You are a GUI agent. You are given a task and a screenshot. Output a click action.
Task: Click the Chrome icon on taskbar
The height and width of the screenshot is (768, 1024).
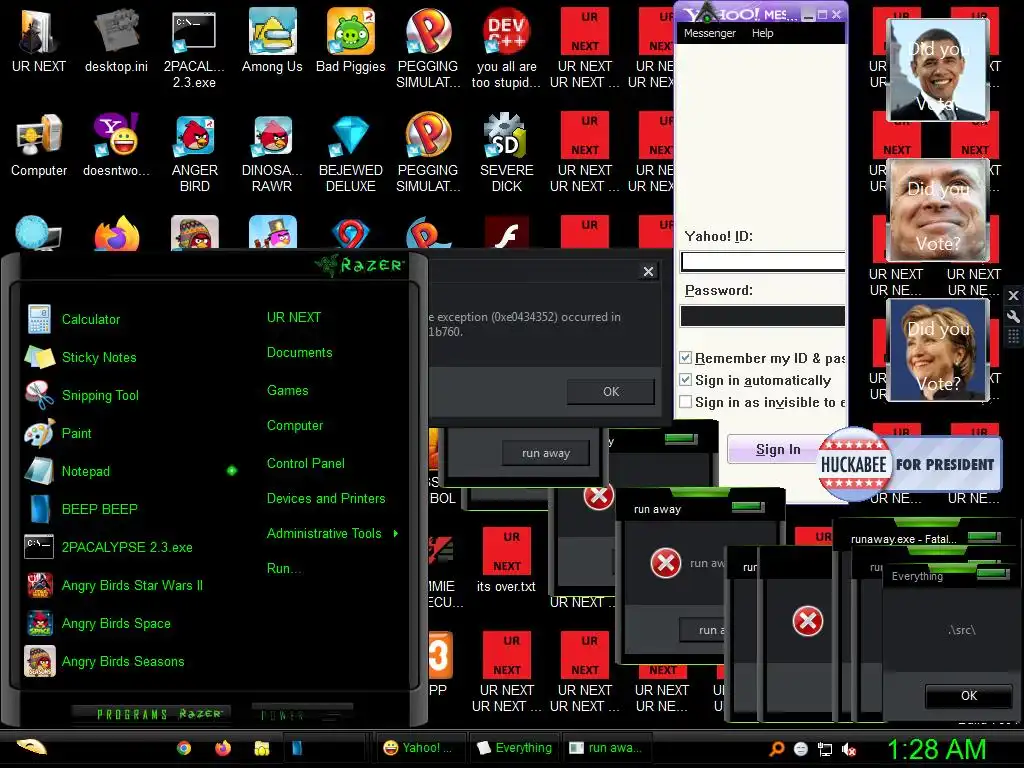click(x=184, y=748)
